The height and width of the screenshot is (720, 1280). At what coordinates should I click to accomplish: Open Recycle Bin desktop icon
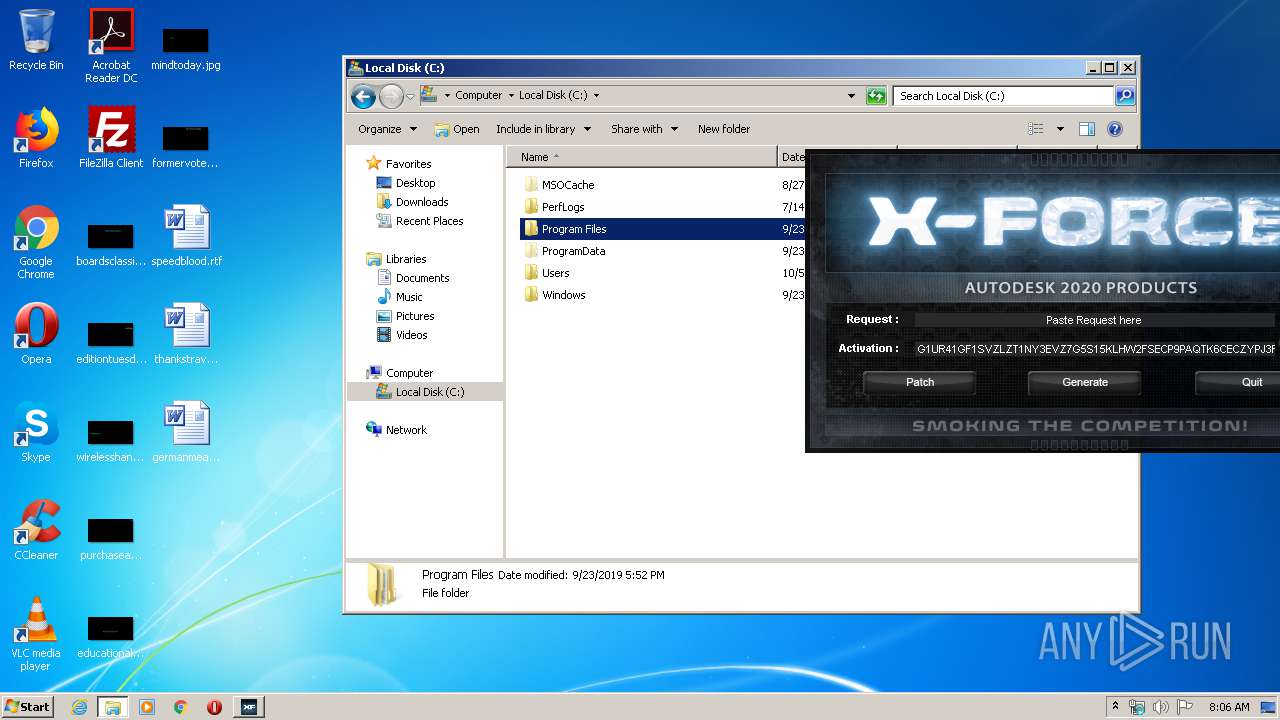tap(36, 40)
